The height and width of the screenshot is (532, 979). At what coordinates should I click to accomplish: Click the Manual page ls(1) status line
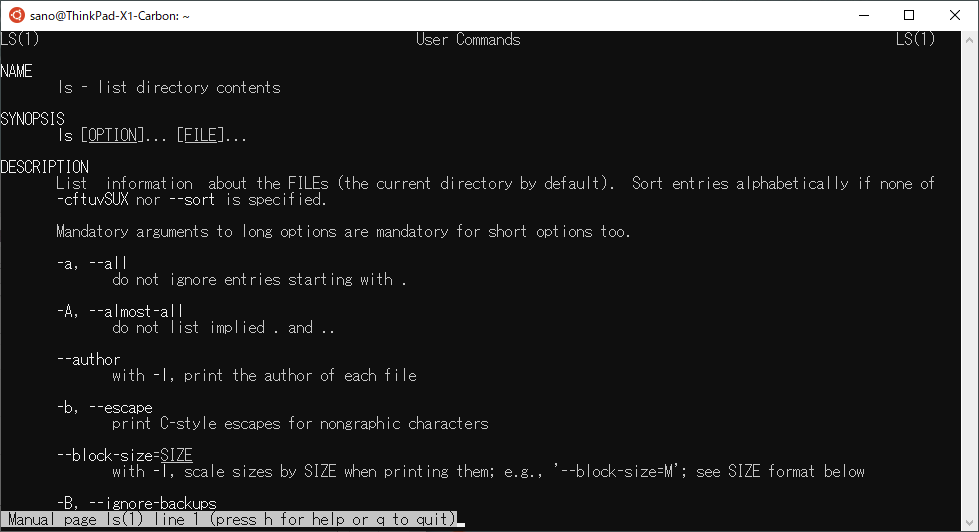pyautogui.click(x=229, y=519)
